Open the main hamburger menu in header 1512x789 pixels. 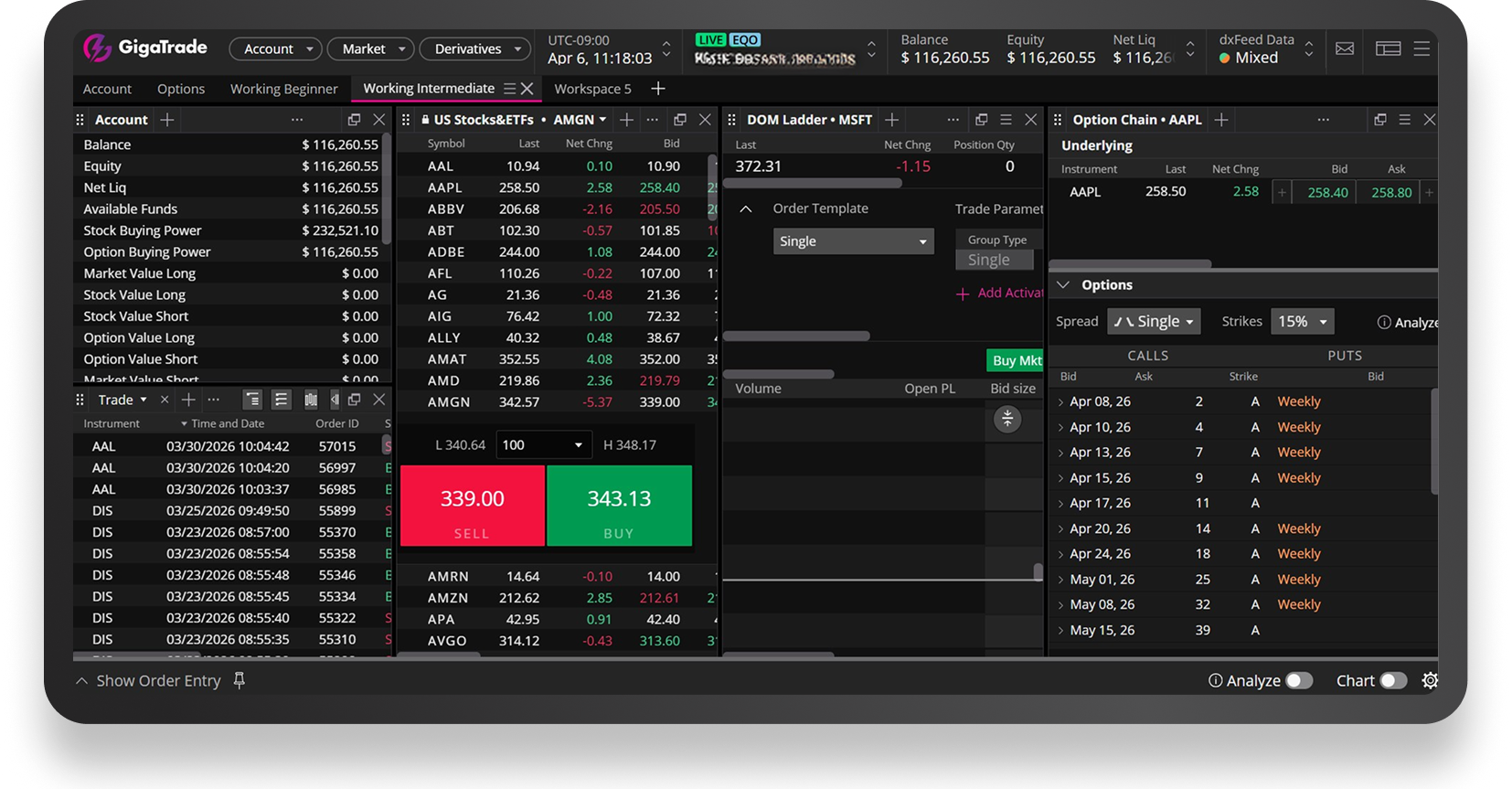(x=1421, y=48)
